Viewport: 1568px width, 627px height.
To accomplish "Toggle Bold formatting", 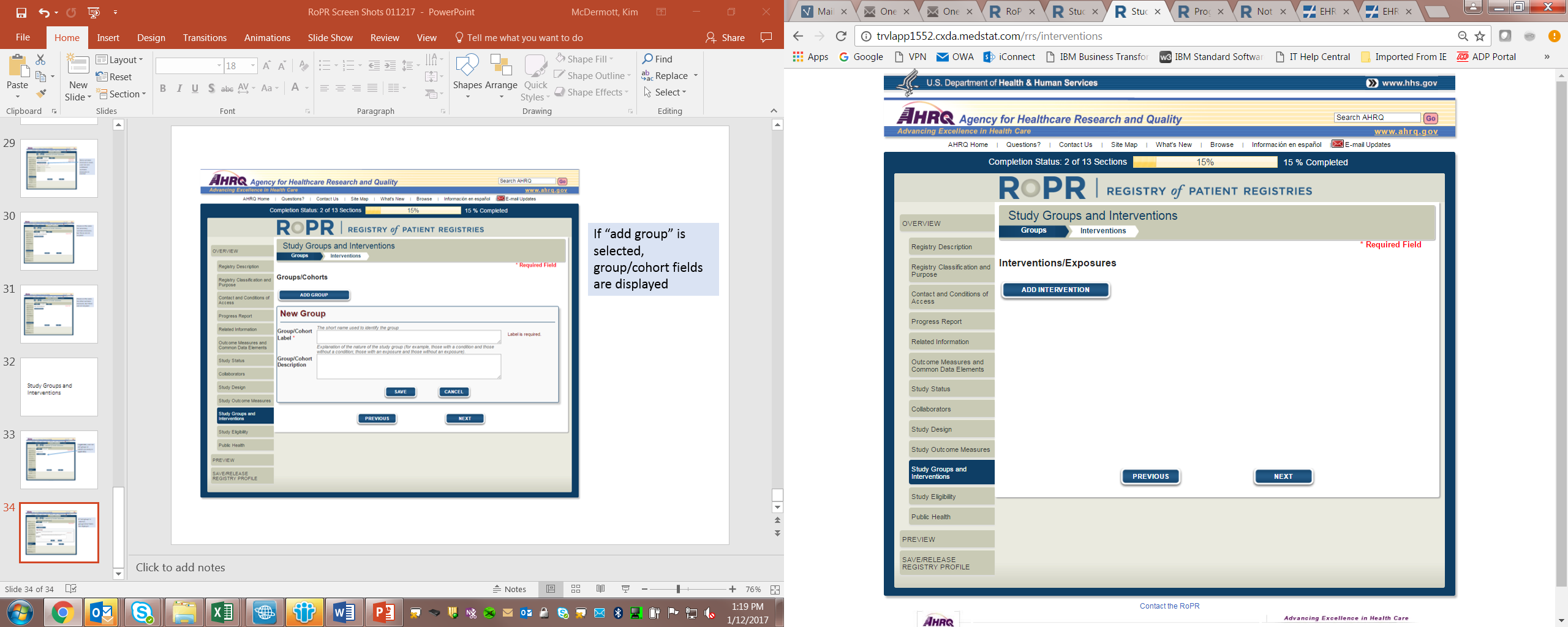I will (163, 89).
